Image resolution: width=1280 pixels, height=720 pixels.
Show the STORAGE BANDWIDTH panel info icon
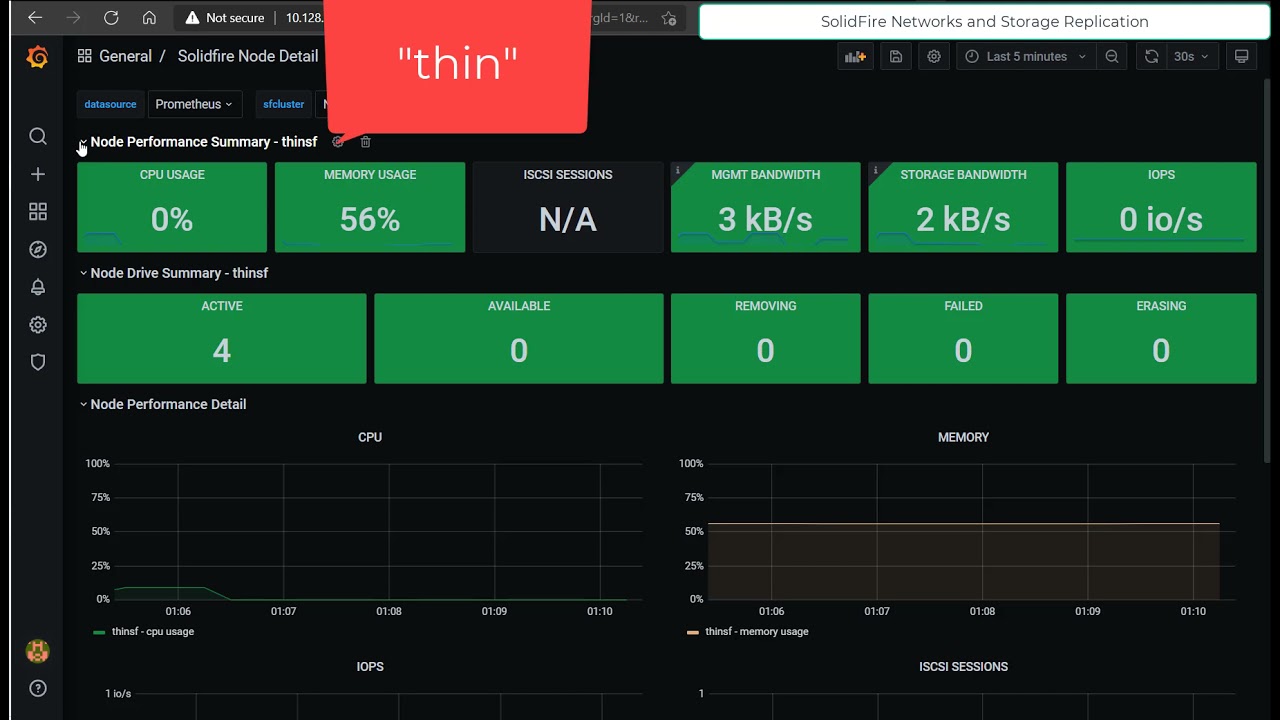(x=875, y=170)
